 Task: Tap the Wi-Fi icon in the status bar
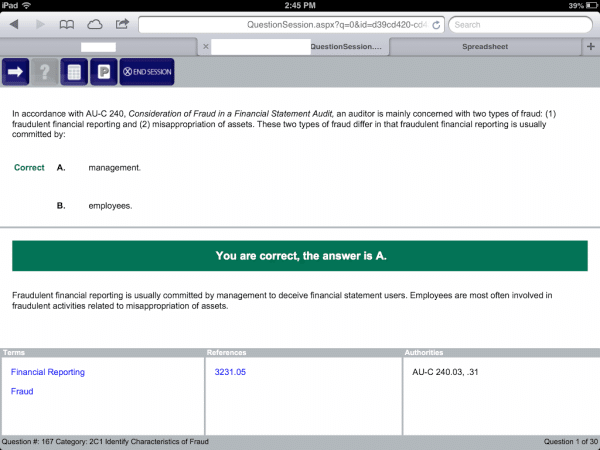pyautogui.click(x=26, y=5)
